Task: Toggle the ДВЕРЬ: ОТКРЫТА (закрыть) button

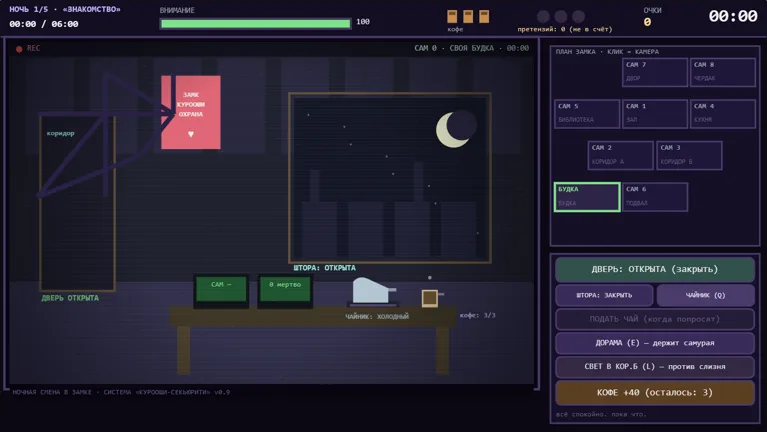Action: 654,269
